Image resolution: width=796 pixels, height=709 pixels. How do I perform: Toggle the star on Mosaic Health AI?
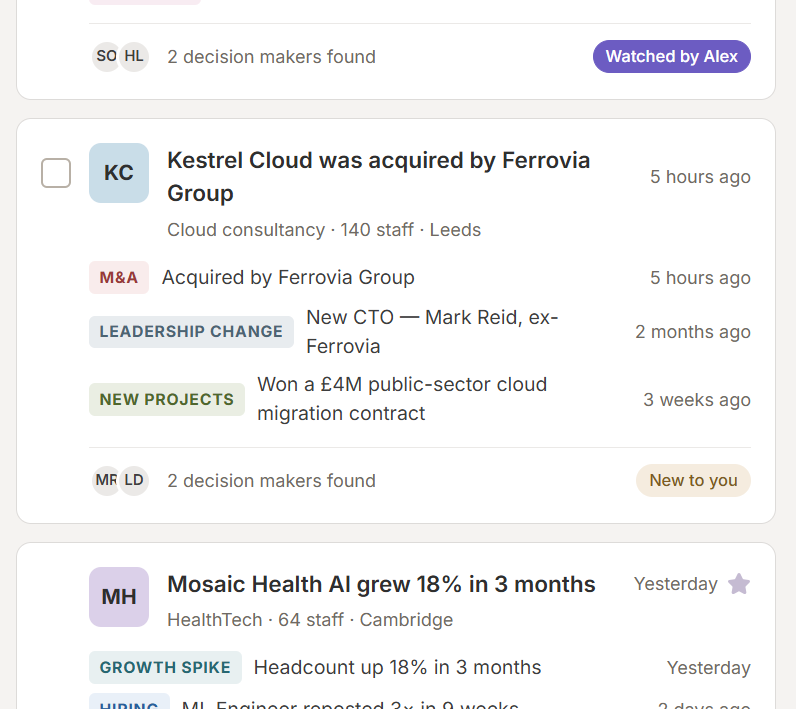point(739,584)
